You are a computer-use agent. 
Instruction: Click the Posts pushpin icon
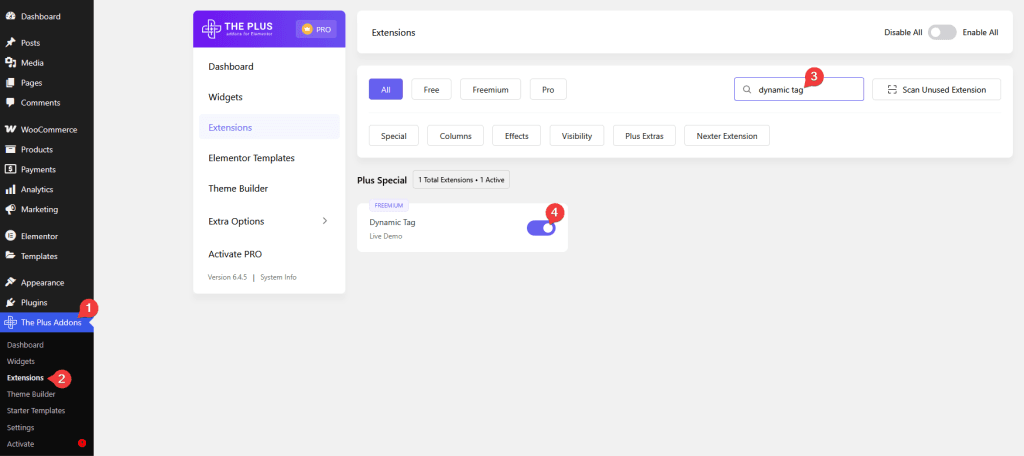(x=10, y=43)
